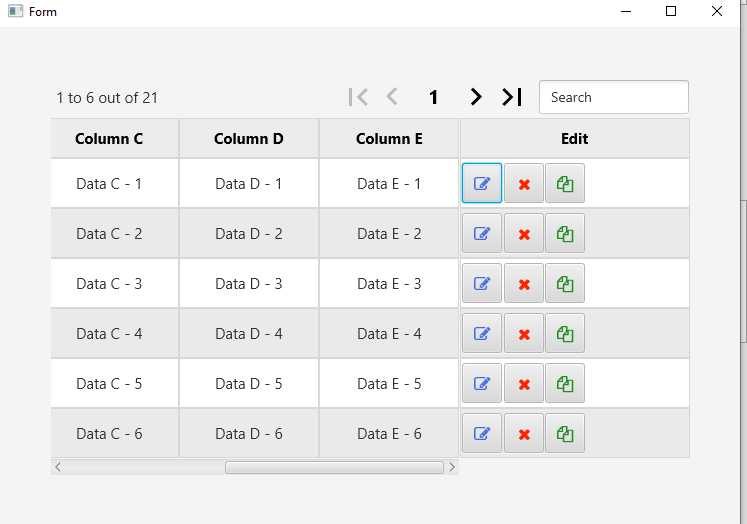Click into the Search field

(x=613, y=97)
